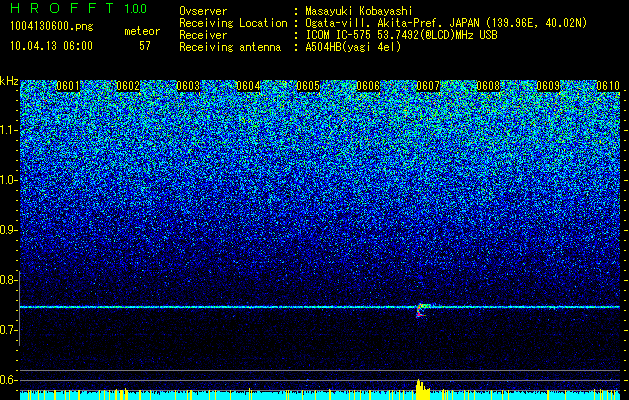Image resolution: width=629 pixels, height=400 pixels.
Task: Select the 0608 time marker
Action: [x=489, y=86]
